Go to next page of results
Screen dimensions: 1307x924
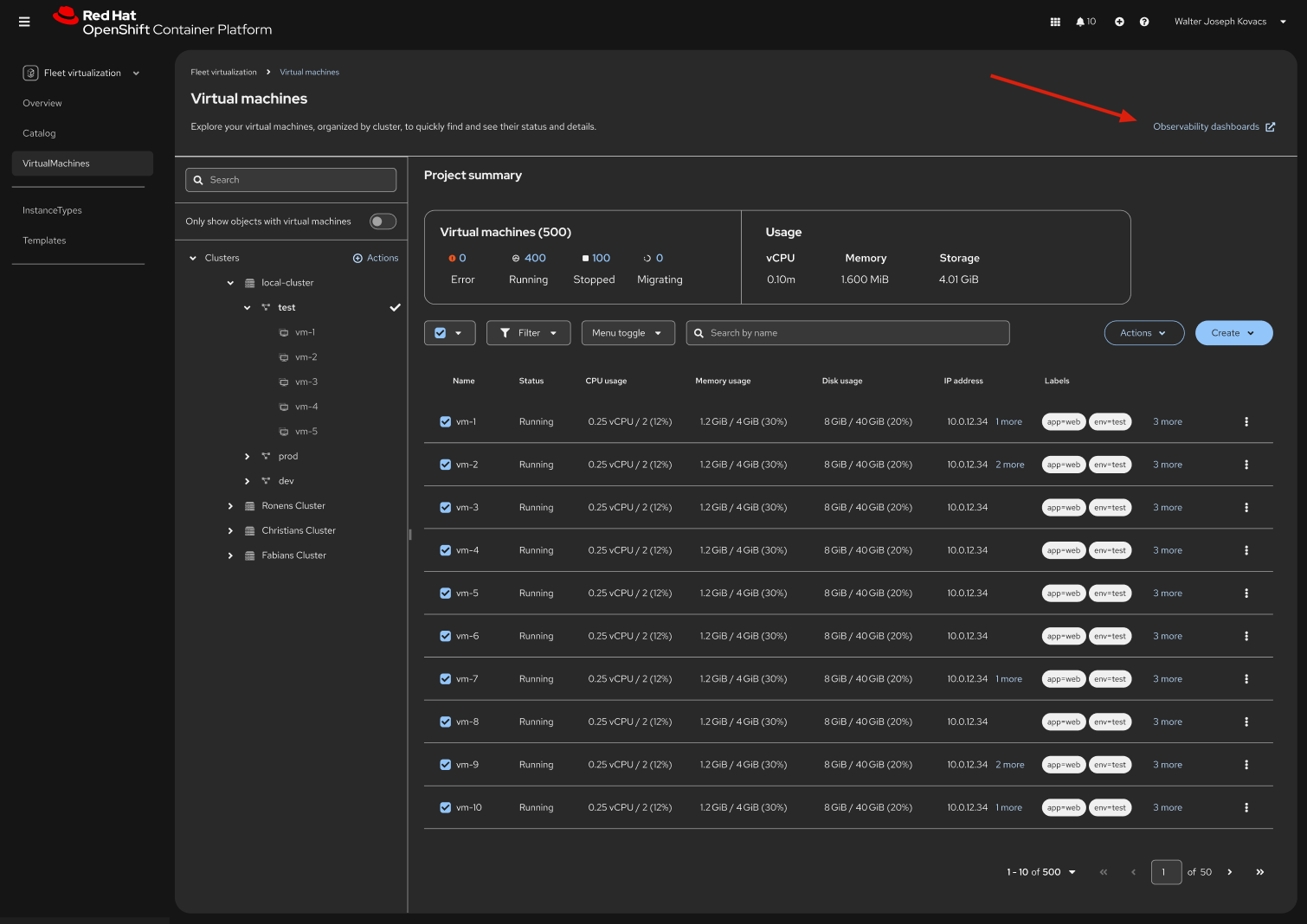click(x=1229, y=872)
